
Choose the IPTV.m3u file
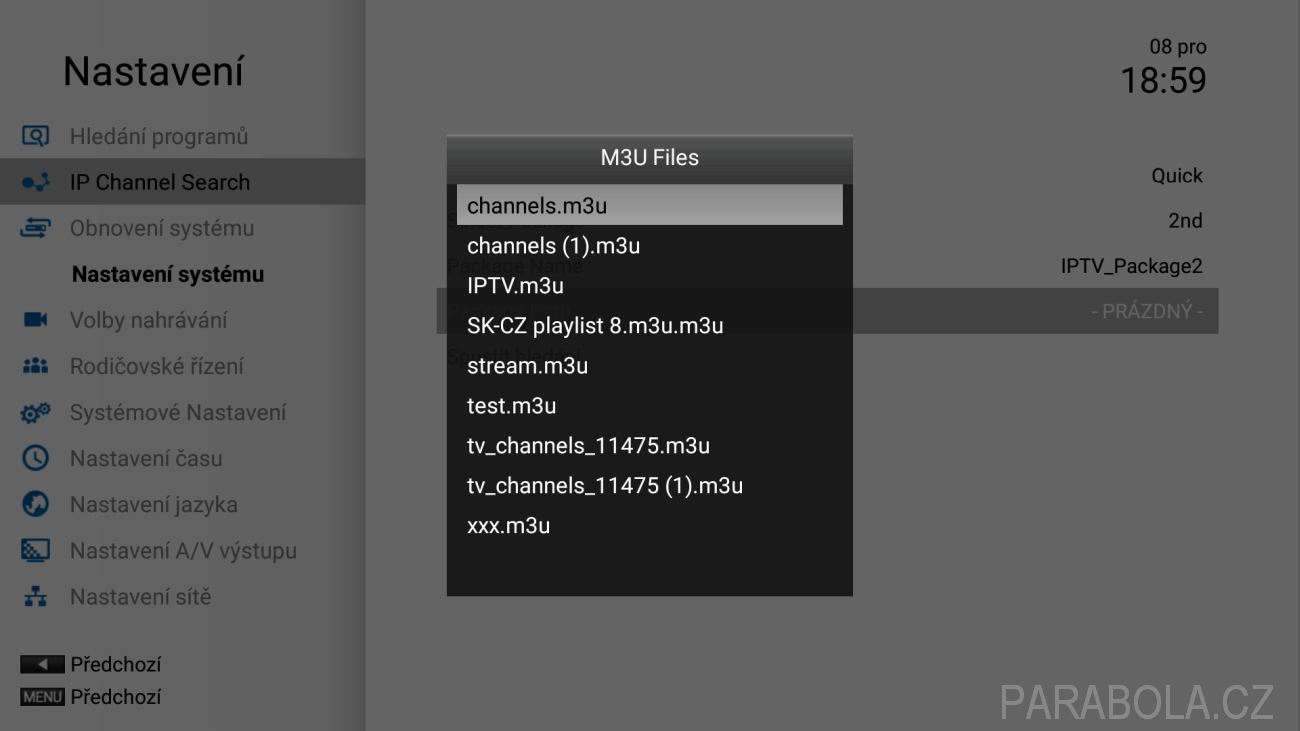pos(649,286)
